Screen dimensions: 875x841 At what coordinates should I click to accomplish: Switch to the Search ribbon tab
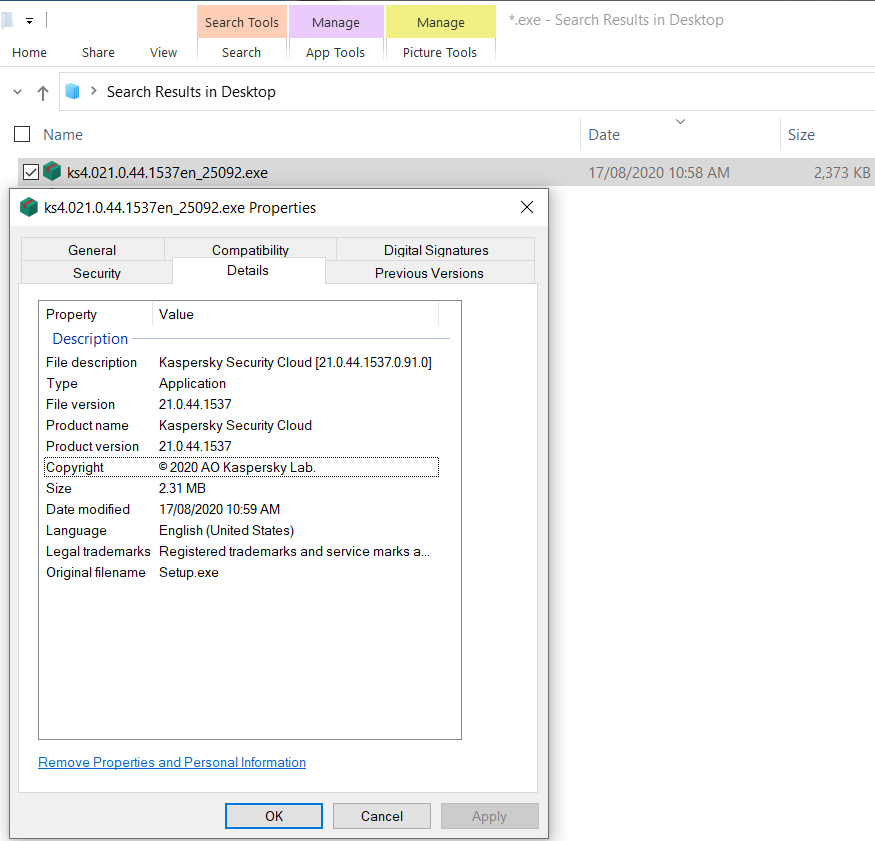click(x=241, y=52)
